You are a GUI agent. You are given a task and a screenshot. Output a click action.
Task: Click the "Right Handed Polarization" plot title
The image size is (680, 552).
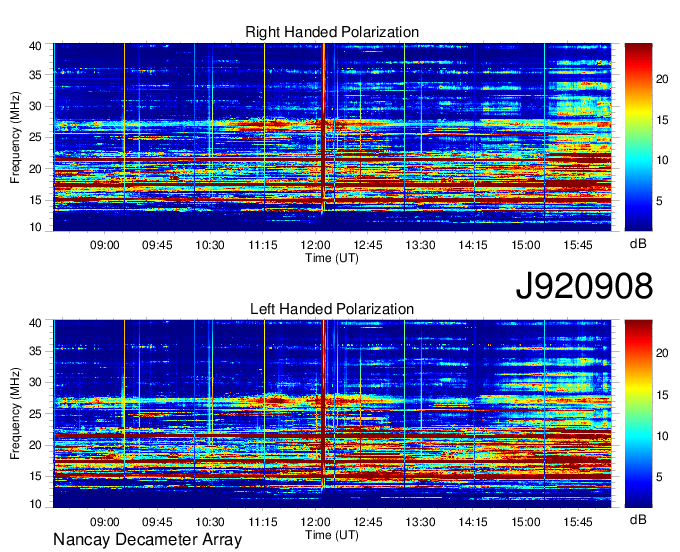pos(332,32)
